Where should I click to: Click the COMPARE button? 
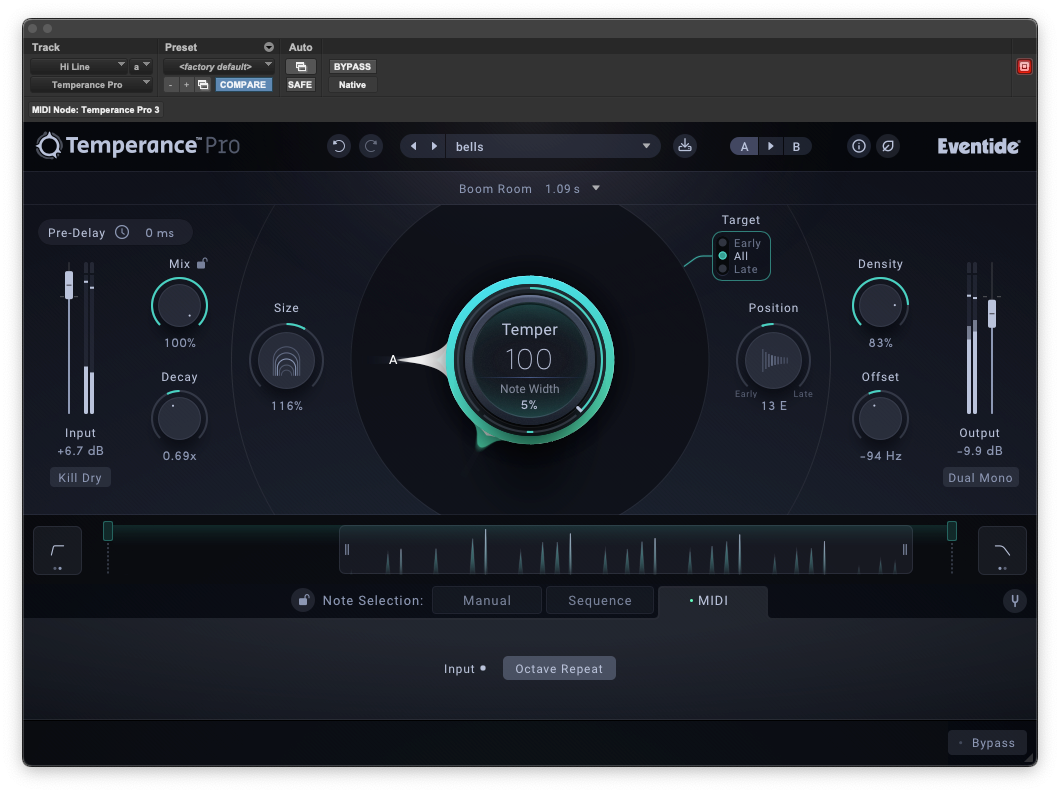pos(243,85)
